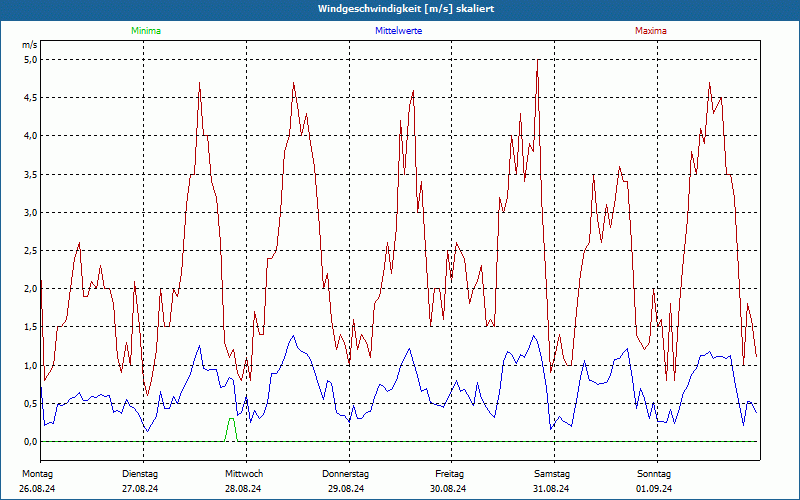
Task: Click the Montag day label
Action: coord(37,474)
